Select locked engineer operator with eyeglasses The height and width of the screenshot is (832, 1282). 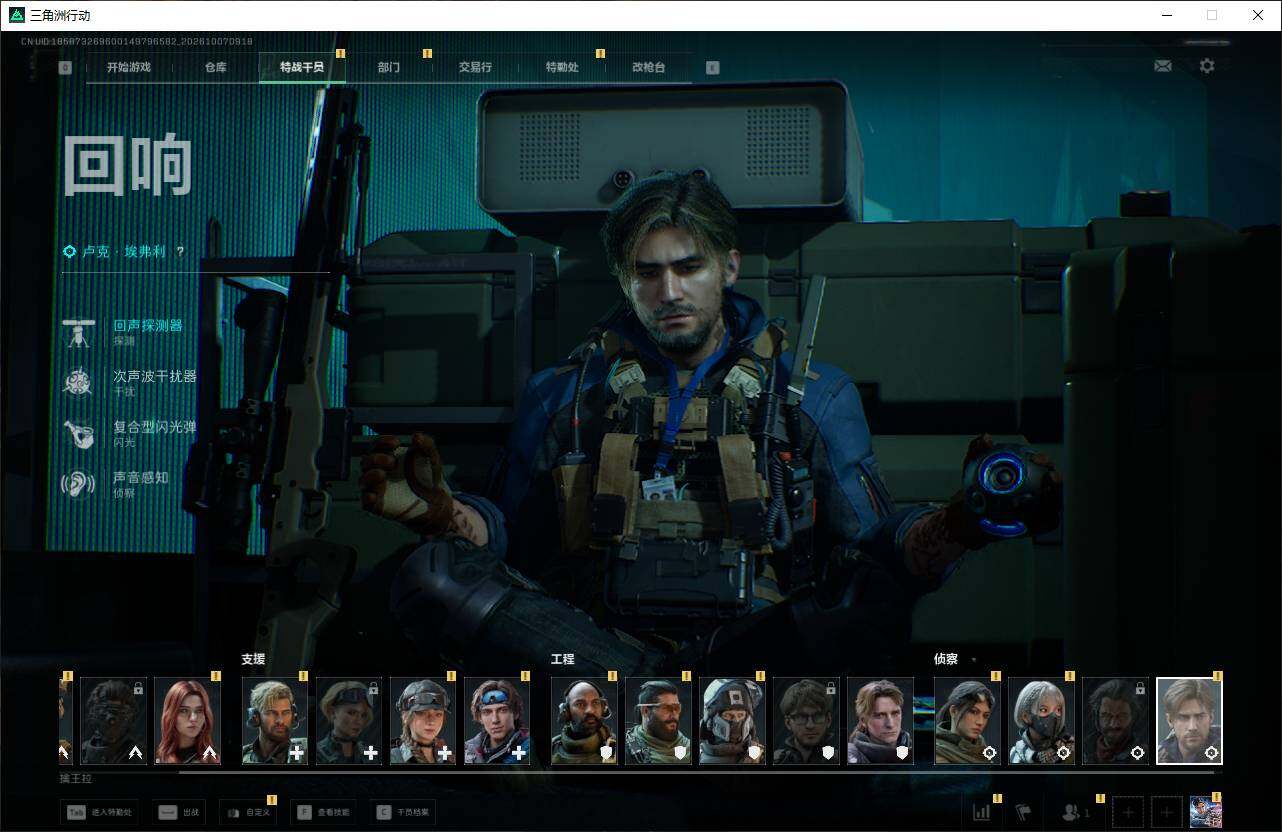(807, 721)
